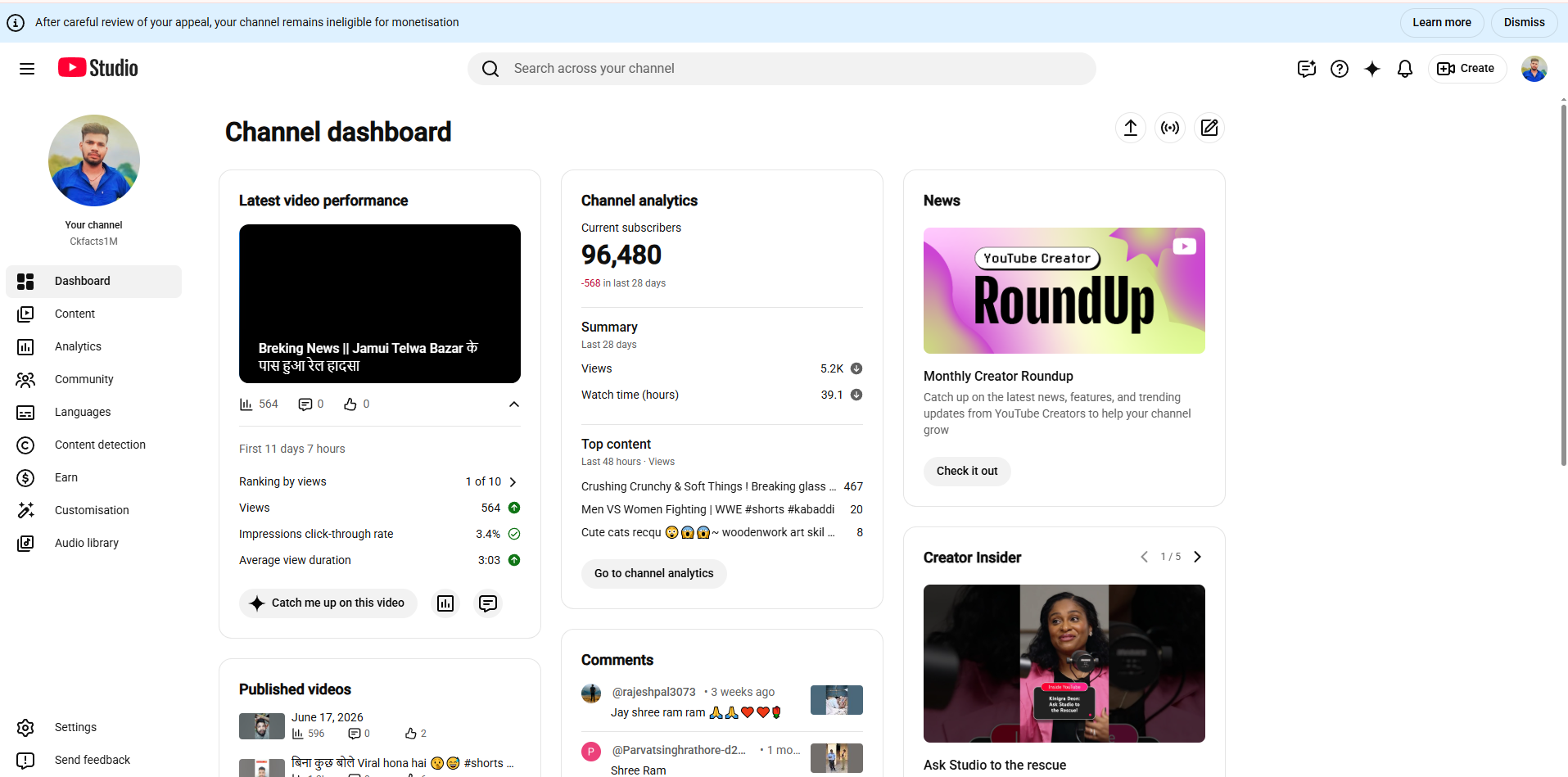Open the Breking News video thumbnail
Image resolution: width=1568 pixels, height=777 pixels.
tap(380, 304)
